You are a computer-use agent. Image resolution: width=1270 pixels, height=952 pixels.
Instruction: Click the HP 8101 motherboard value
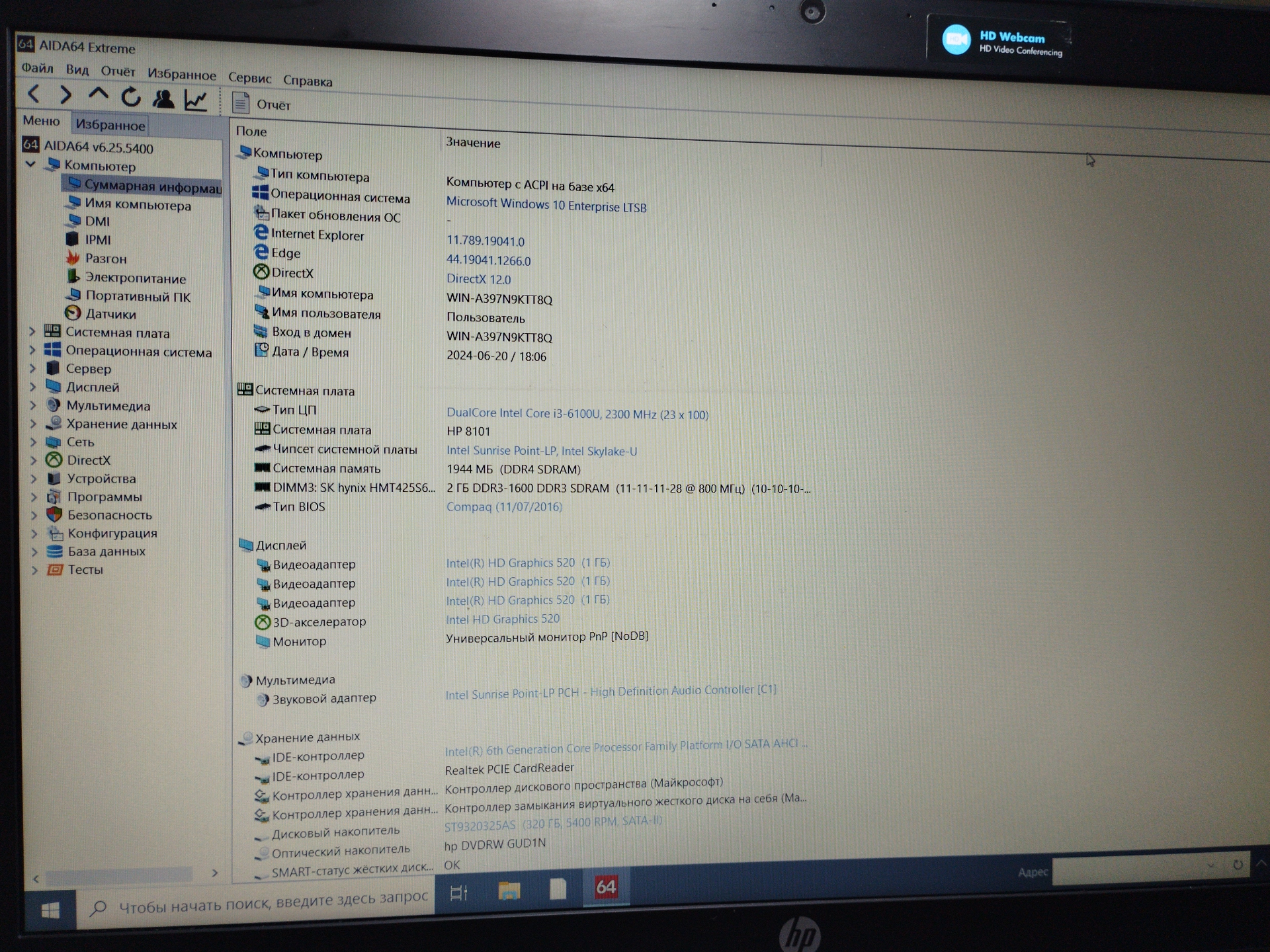pyautogui.click(x=468, y=431)
